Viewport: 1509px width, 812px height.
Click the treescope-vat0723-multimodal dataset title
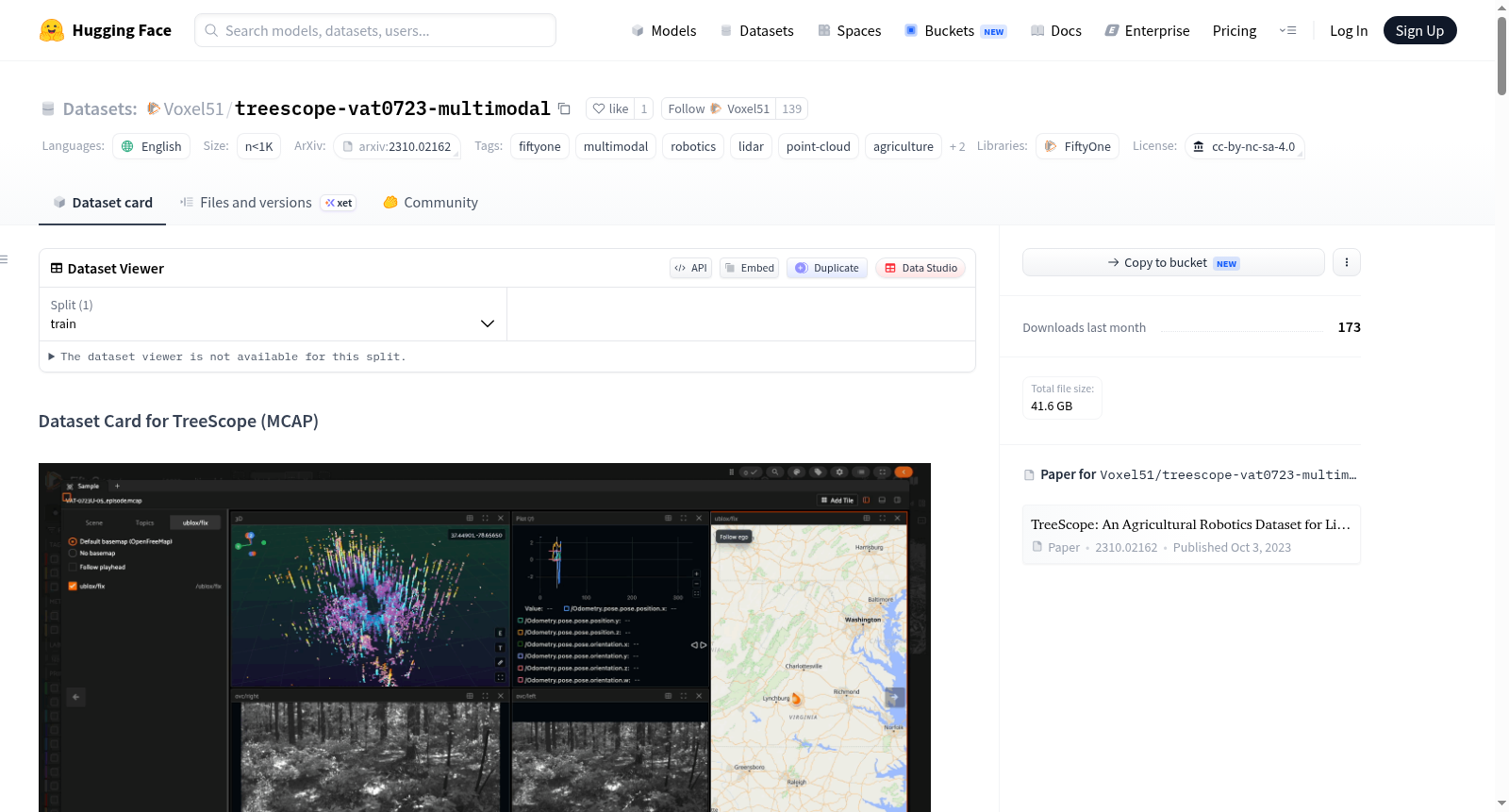[392, 108]
